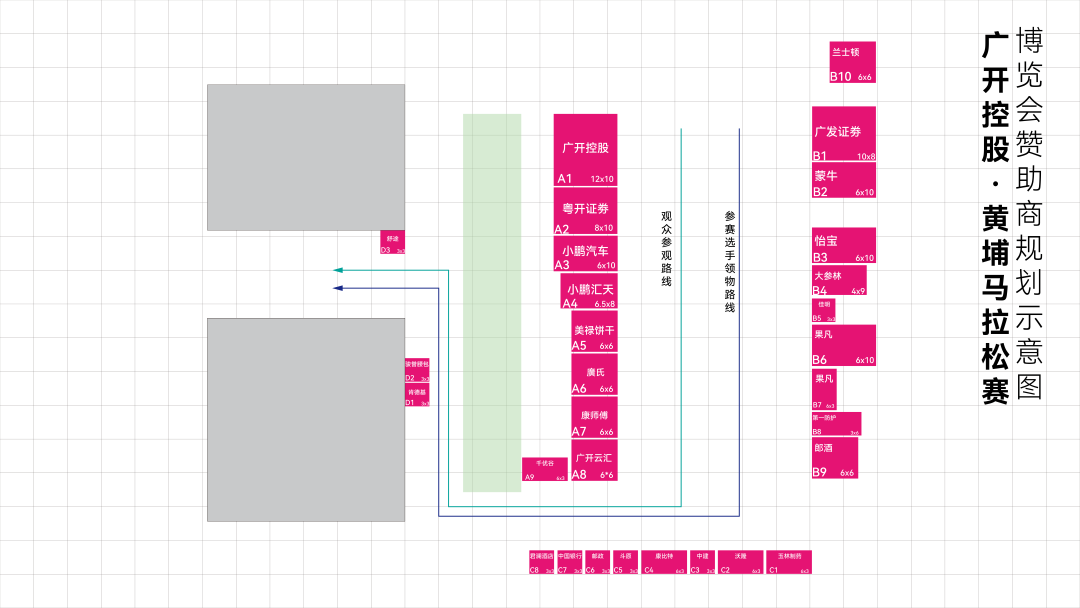Click the C2 沃隆 booth
Image resolution: width=1080 pixels, height=608 pixels.
click(740, 562)
